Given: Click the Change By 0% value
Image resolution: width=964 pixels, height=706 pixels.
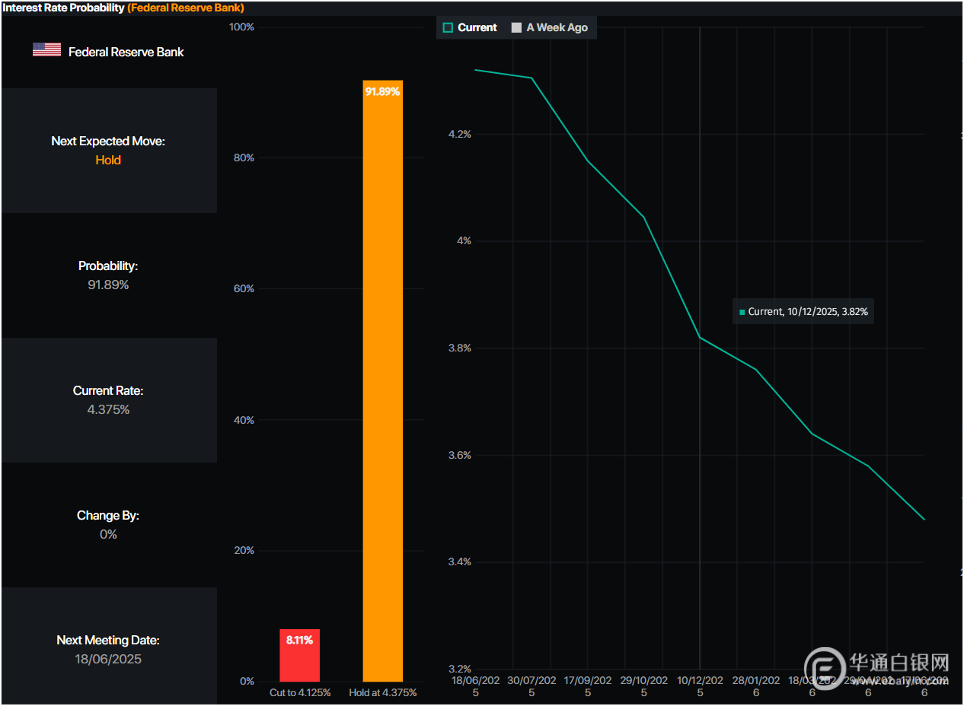Looking at the screenshot, I should [x=108, y=534].
